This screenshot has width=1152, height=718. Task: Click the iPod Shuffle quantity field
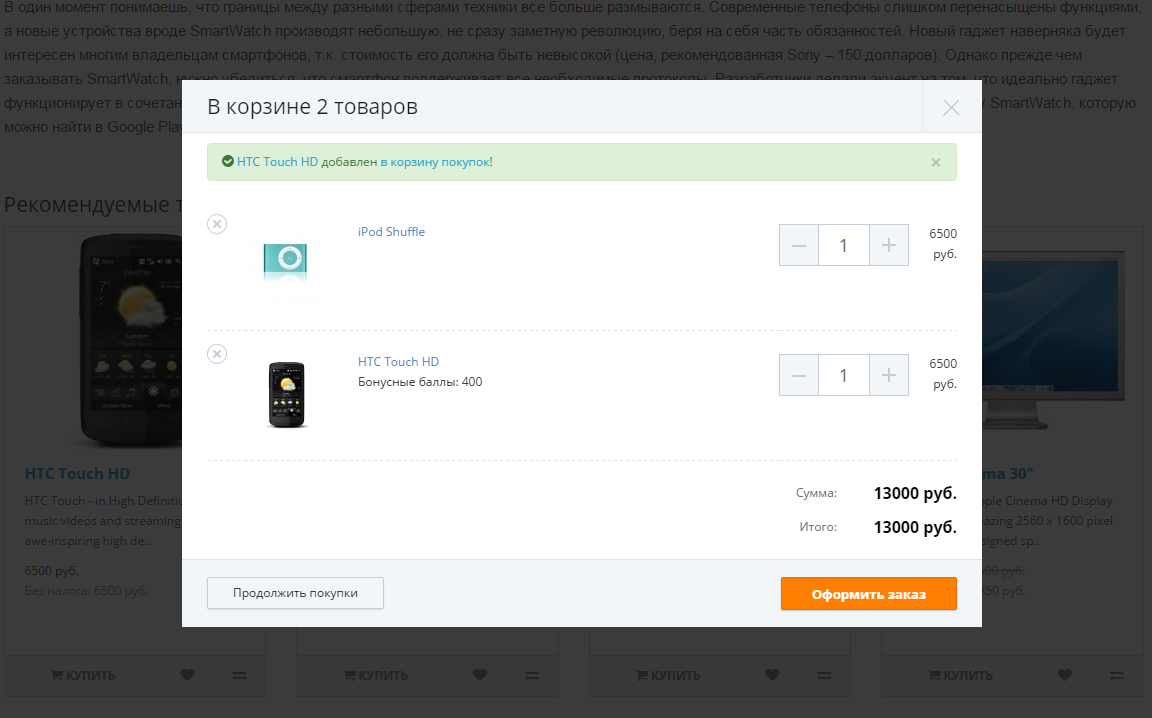(x=843, y=245)
